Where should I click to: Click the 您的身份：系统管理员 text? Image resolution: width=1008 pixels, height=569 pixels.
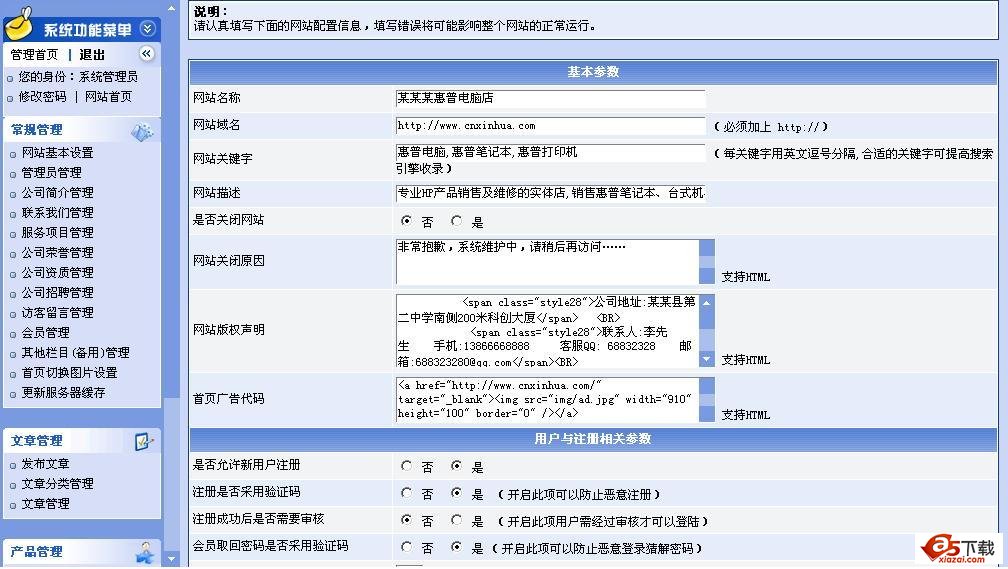pos(78,77)
